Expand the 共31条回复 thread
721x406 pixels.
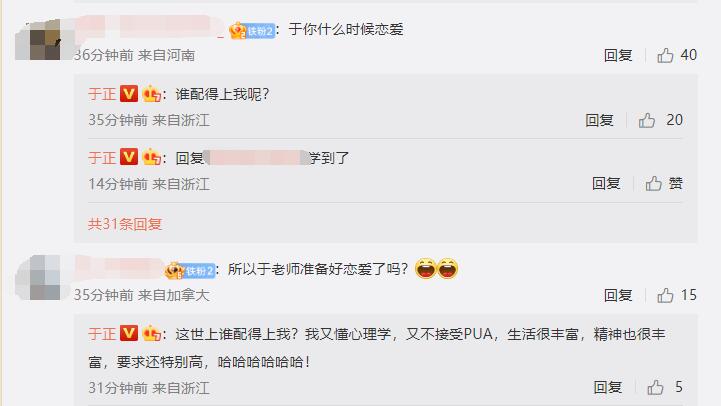pos(125,224)
